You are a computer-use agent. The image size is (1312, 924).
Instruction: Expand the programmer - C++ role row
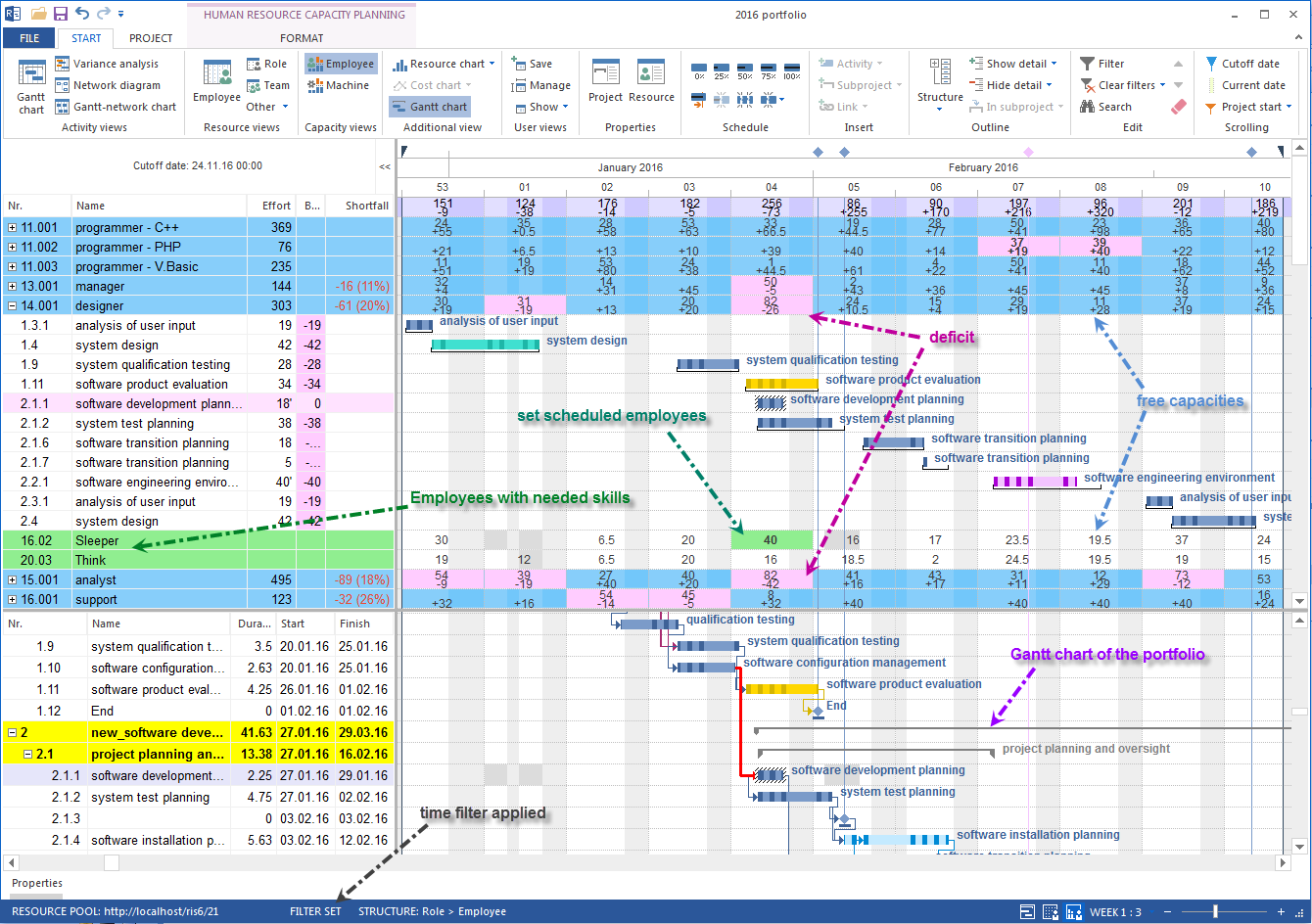coord(13,227)
